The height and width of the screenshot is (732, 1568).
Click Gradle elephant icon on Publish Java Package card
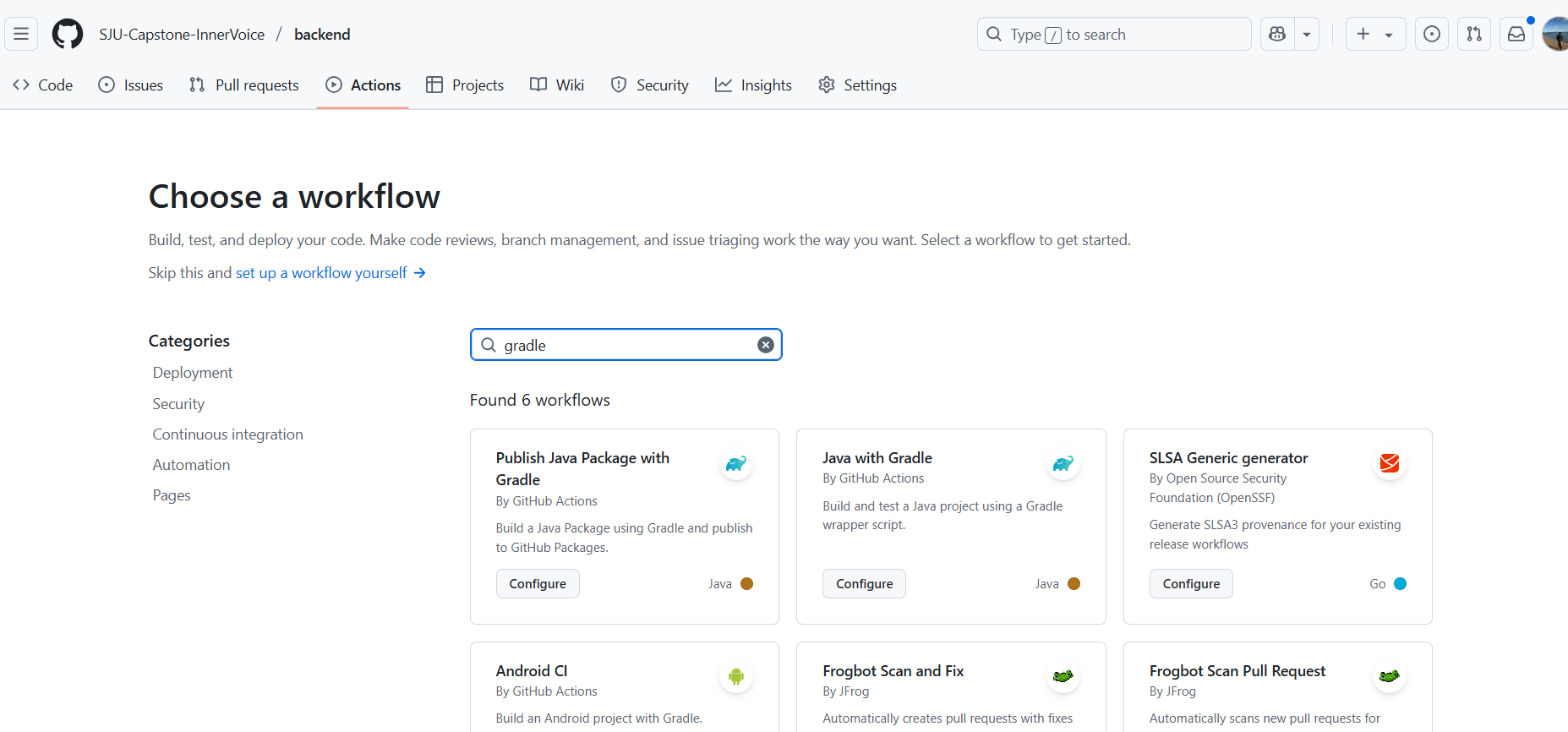point(736,463)
